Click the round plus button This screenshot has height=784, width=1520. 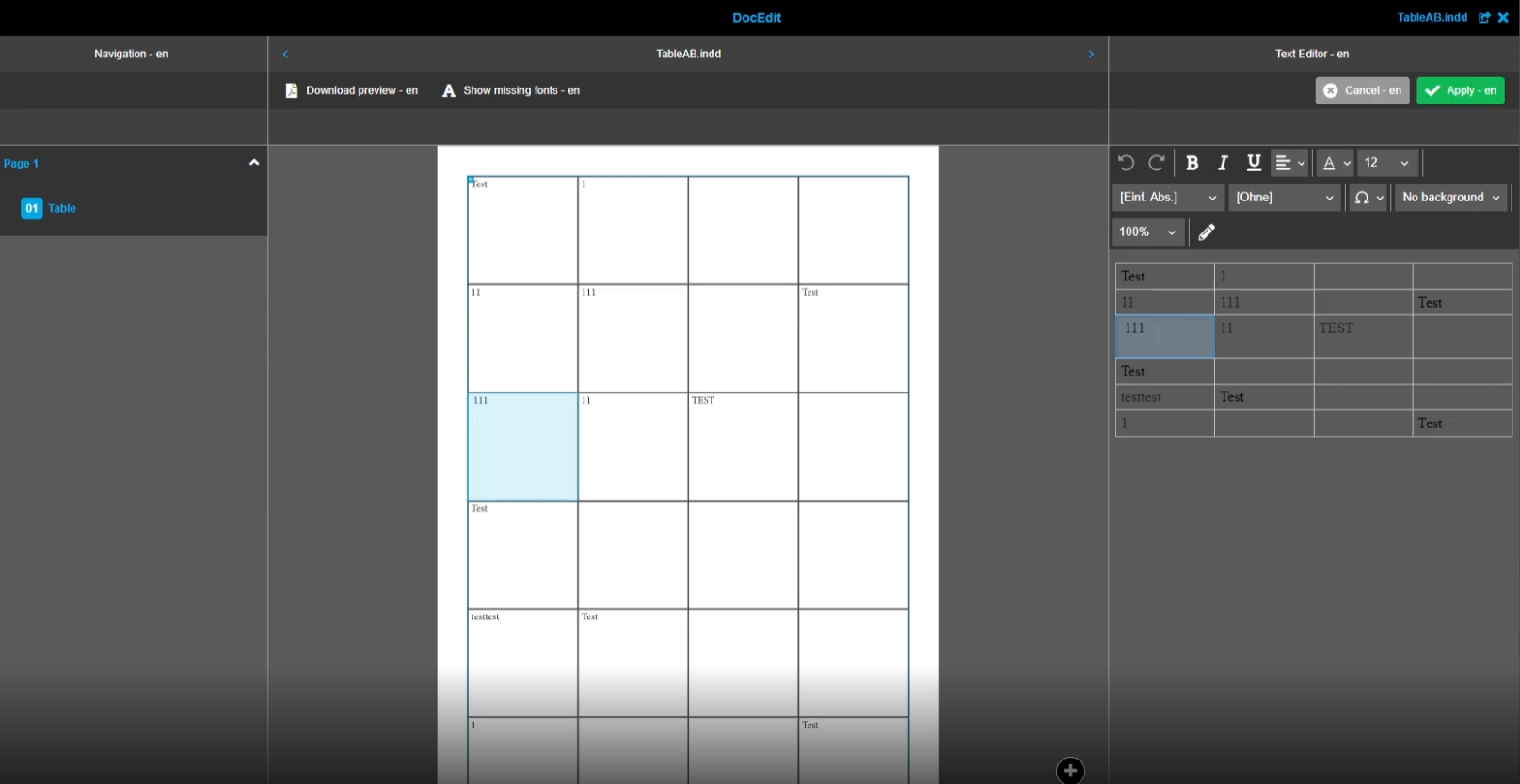[1070, 771]
